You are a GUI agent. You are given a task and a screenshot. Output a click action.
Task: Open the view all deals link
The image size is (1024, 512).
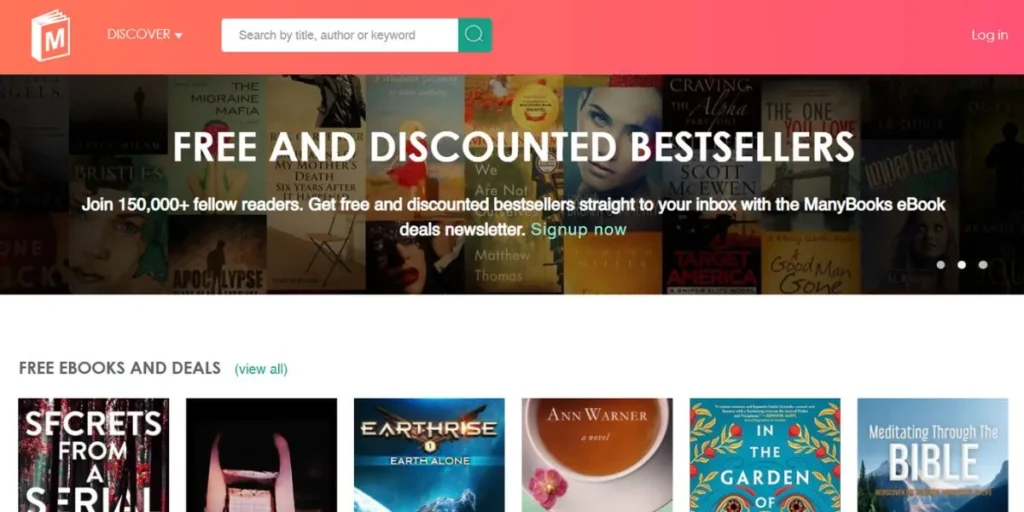pyautogui.click(x=261, y=369)
